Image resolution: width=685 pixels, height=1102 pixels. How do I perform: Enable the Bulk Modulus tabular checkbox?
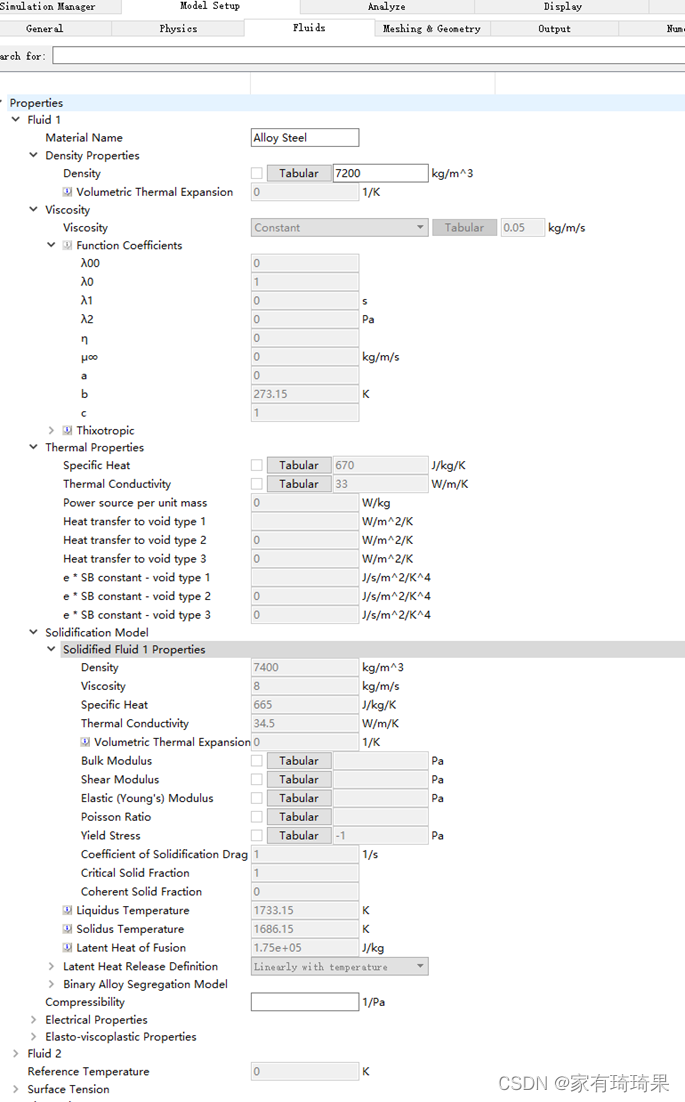tap(257, 761)
